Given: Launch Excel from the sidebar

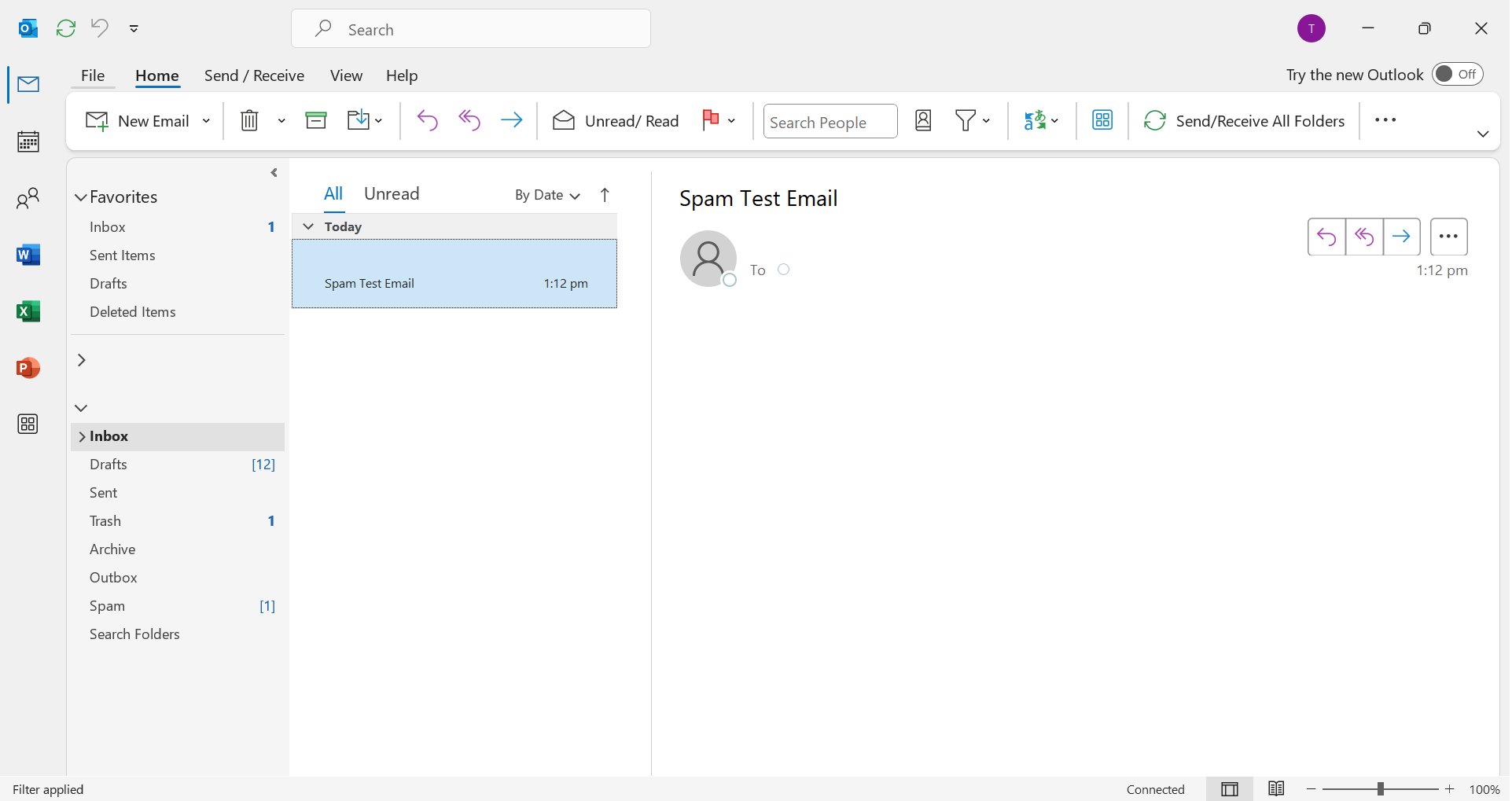Looking at the screenshot, I should tap(28, 311).
